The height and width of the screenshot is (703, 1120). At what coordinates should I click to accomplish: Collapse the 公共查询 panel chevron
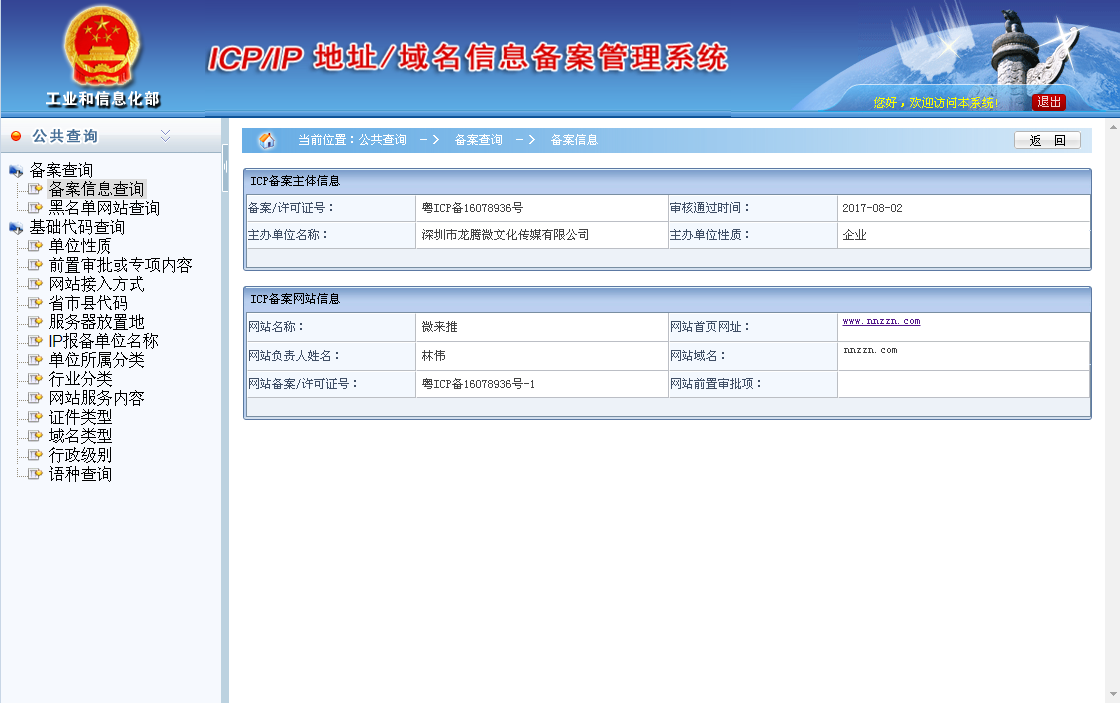(165, 135)
